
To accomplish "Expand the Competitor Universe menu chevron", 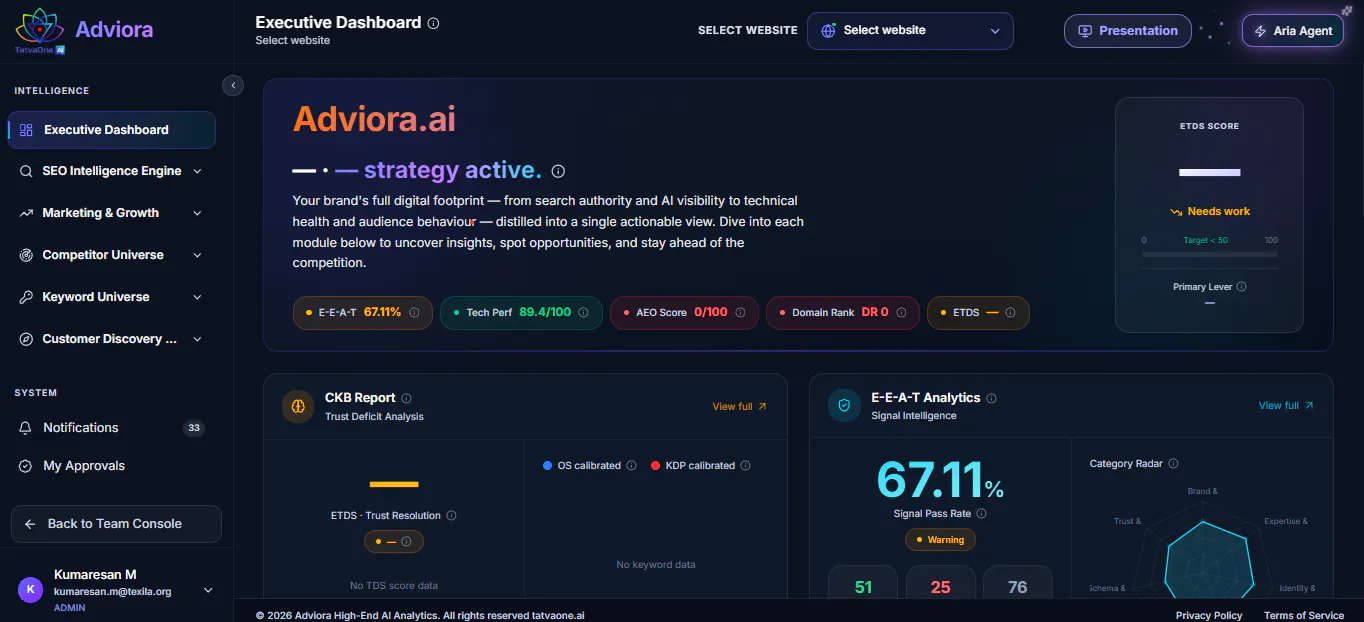I will click(197, 255).
